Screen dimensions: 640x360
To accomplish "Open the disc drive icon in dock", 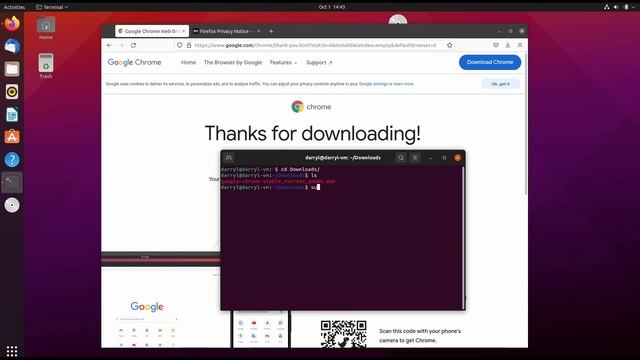I will pyautogui.click(x=12, y=205).
